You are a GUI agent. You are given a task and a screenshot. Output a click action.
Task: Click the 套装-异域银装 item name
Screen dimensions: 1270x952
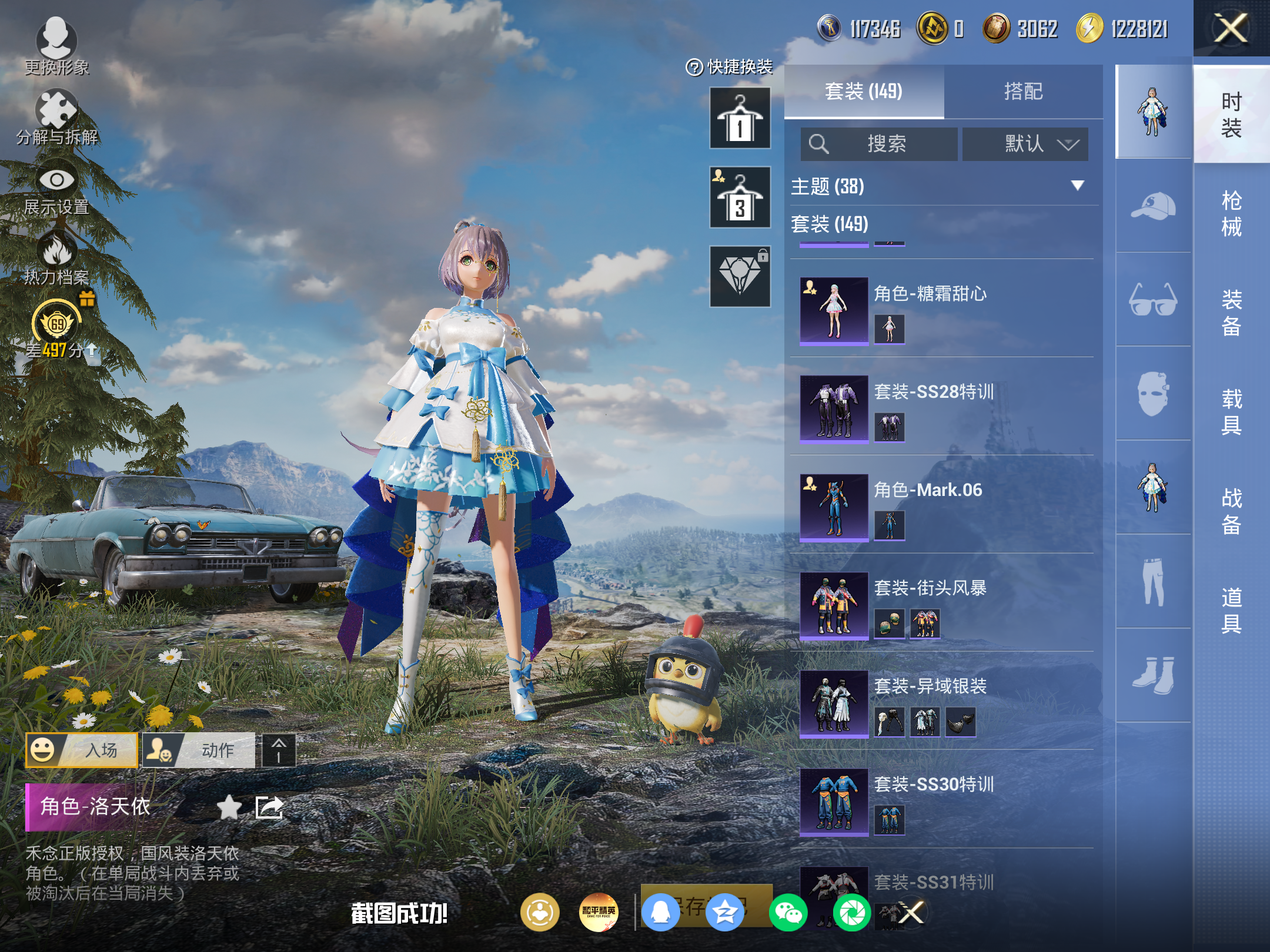tap(930, 686)
